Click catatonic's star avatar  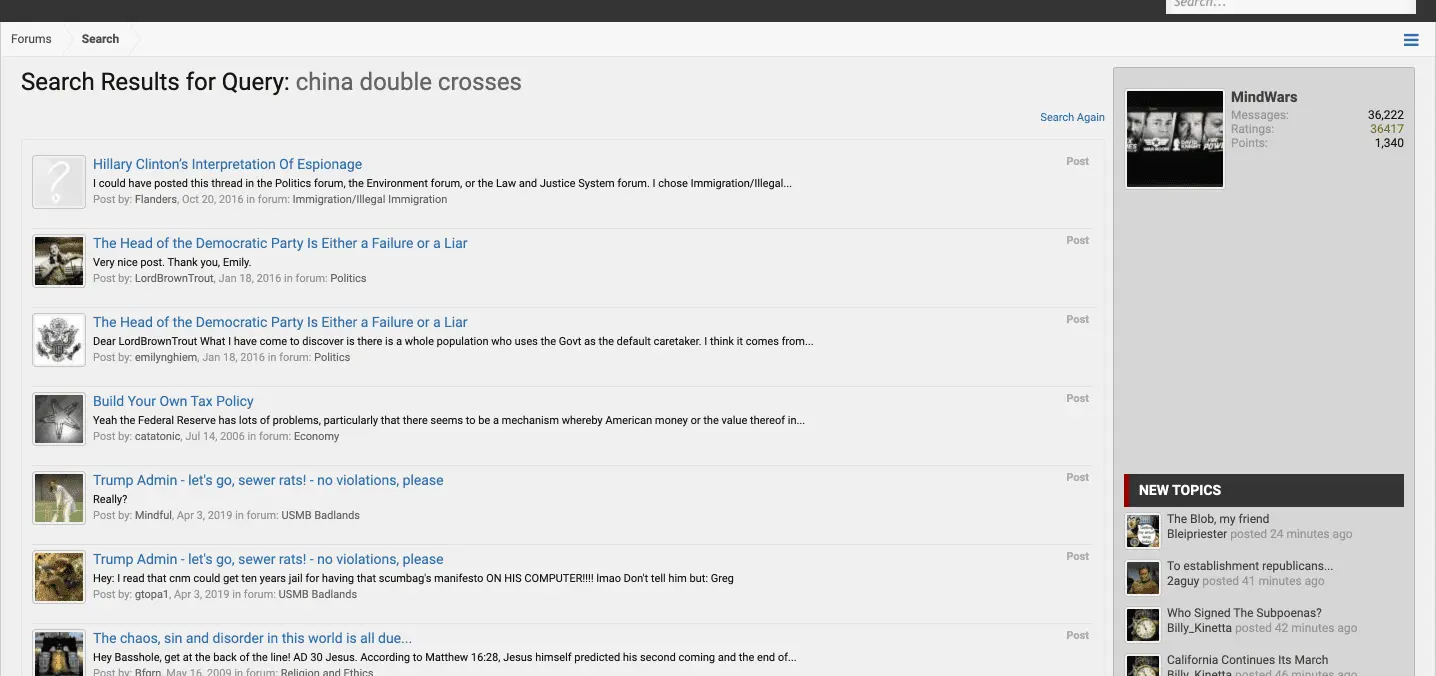coord(59,419)
